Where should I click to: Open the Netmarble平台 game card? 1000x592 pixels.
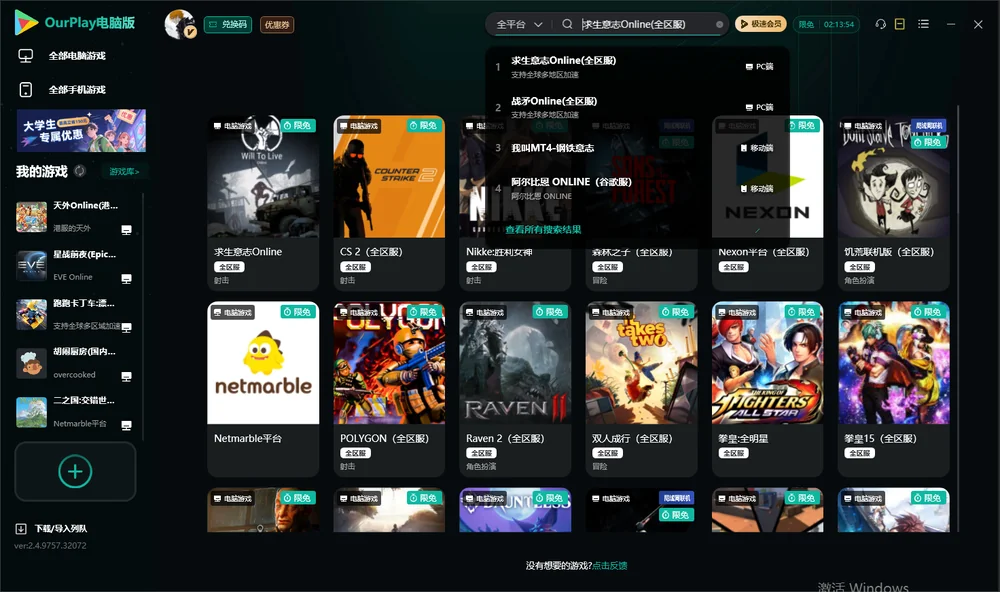[263, 389]
